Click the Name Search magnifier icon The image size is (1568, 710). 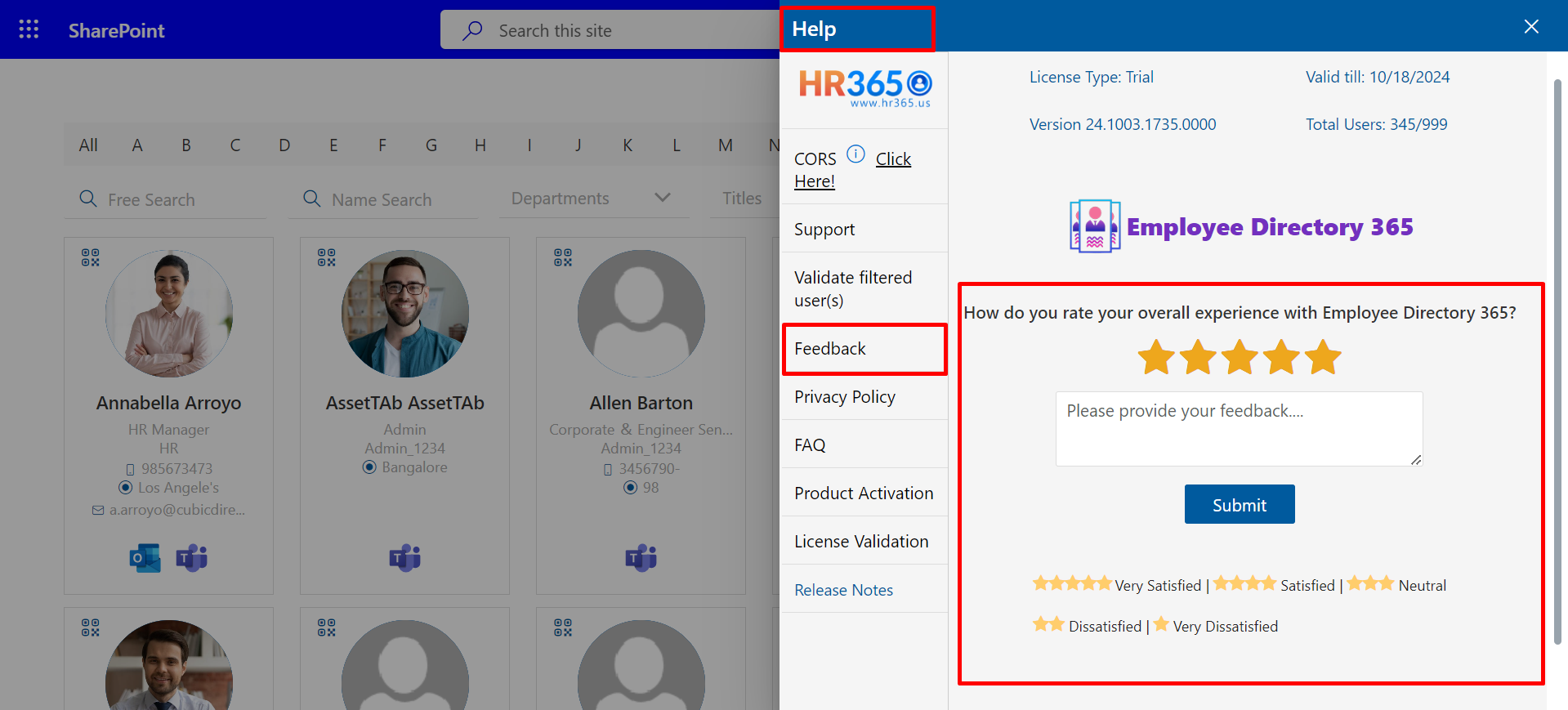tap(312, 199)
